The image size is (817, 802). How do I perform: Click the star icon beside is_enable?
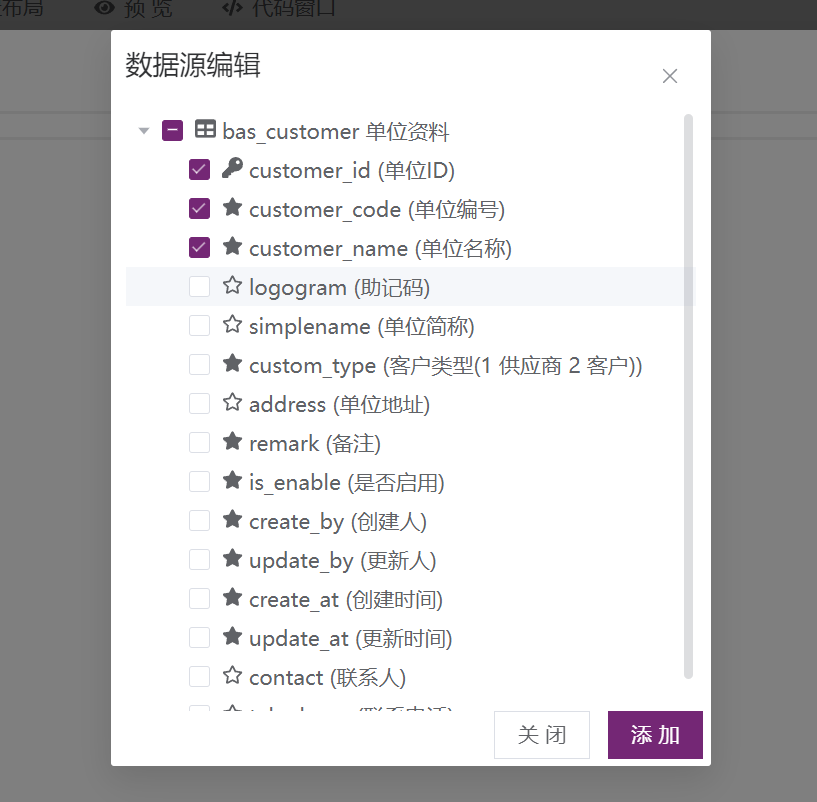click(x=232, y=481)
